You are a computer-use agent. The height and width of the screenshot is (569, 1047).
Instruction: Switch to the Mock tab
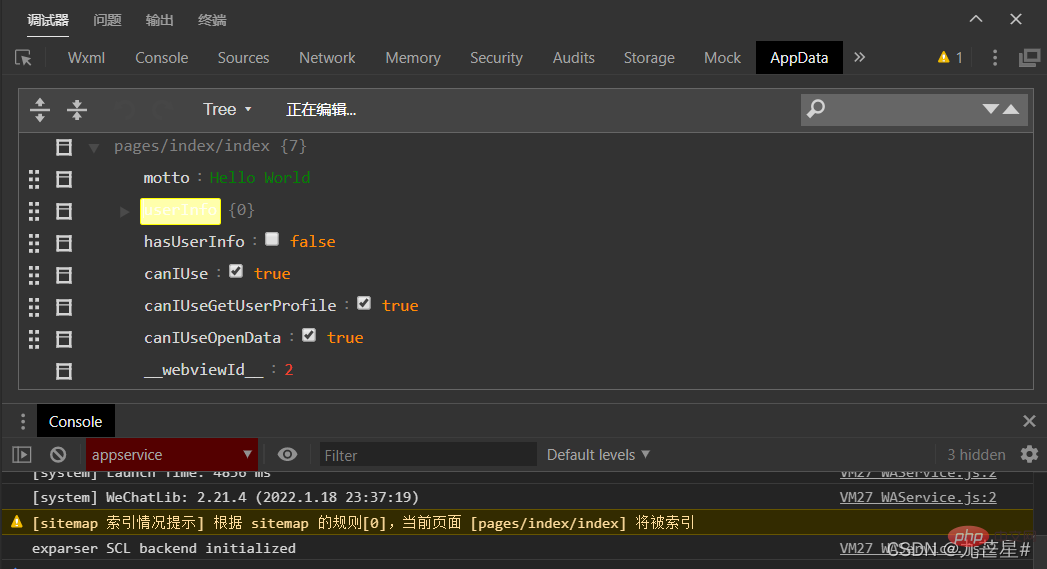pos(722,58)
